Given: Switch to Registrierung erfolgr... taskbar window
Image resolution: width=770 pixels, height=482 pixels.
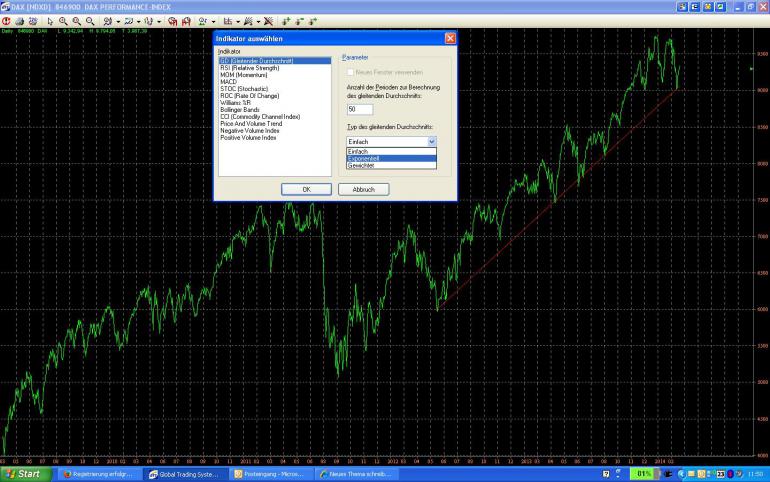Looking at the screenshot, I should pyautogui.click(x=99, y=474).
